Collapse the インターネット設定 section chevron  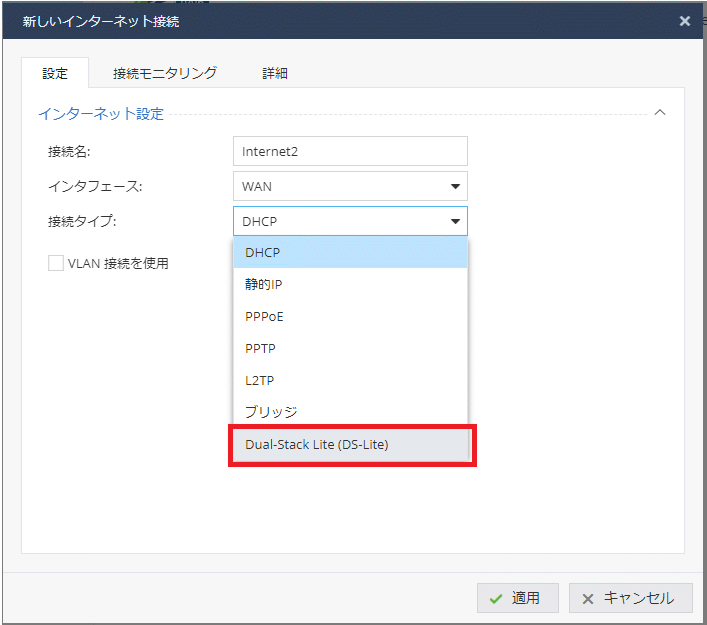659,113
